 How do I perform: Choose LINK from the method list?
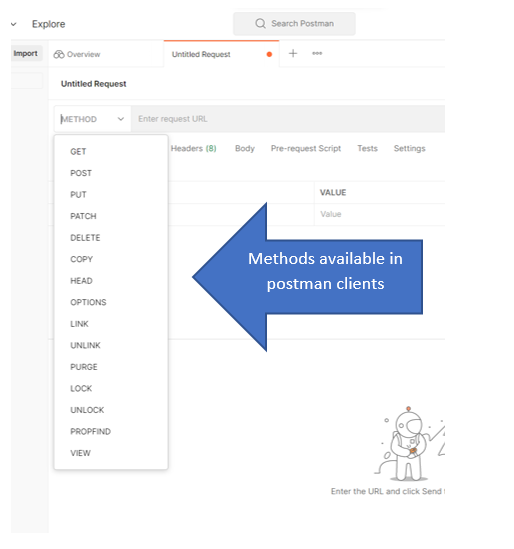(x=111, y=324)
